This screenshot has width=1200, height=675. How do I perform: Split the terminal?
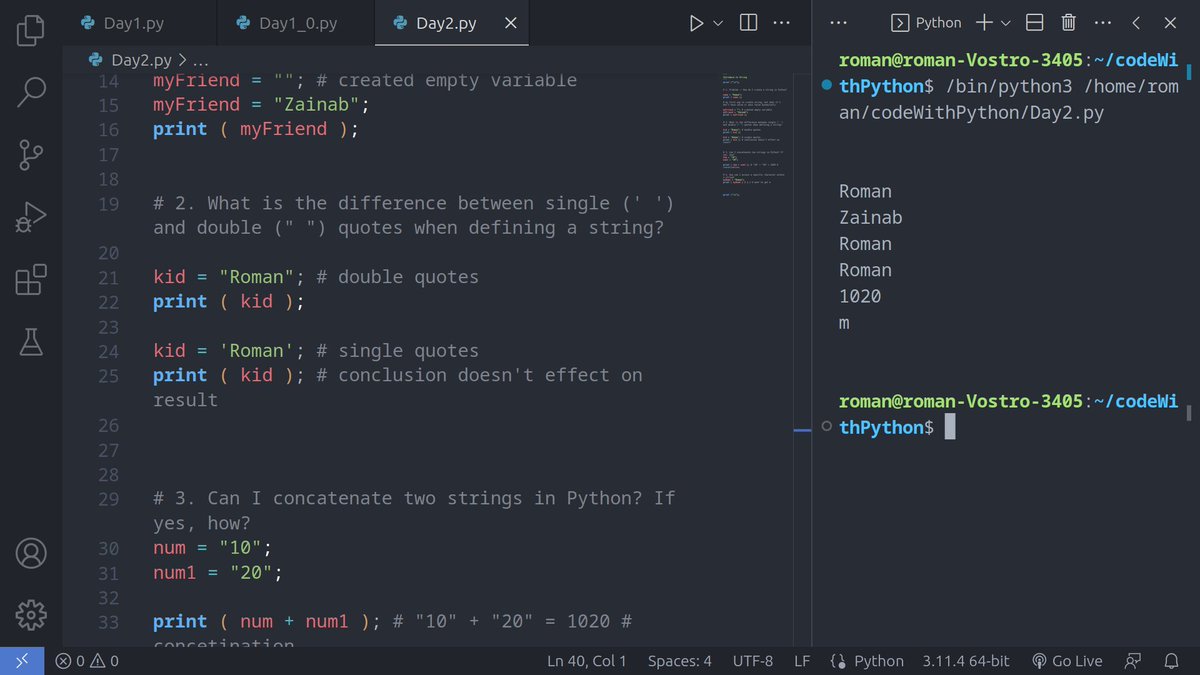pos(1035,23)
